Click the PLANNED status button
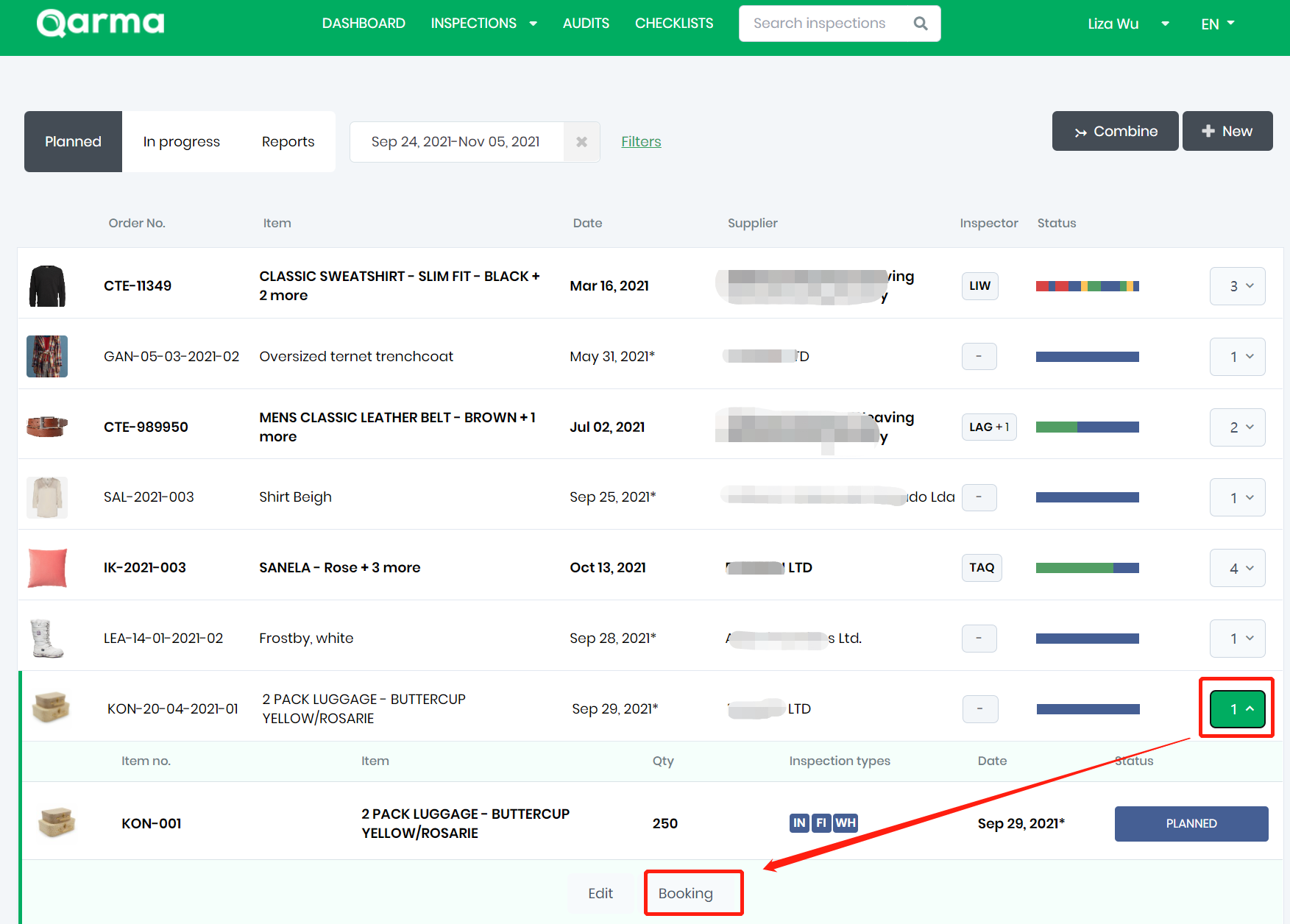This screenshot has height=924, width=1290. pyautogui.click(x=1191, y=823)
